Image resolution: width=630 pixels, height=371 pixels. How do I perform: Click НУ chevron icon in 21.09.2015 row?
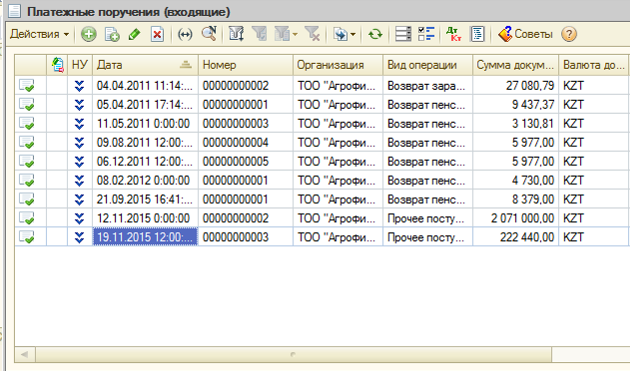[80, 199]
